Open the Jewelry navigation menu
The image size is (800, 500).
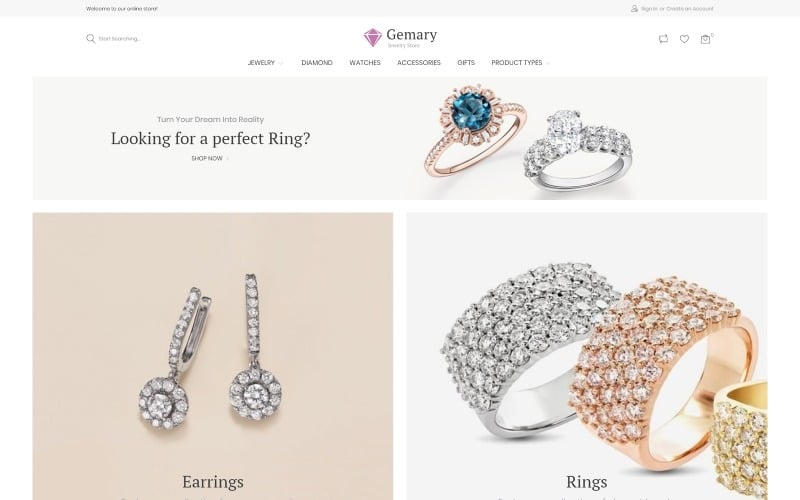click(x=261, y=63)
